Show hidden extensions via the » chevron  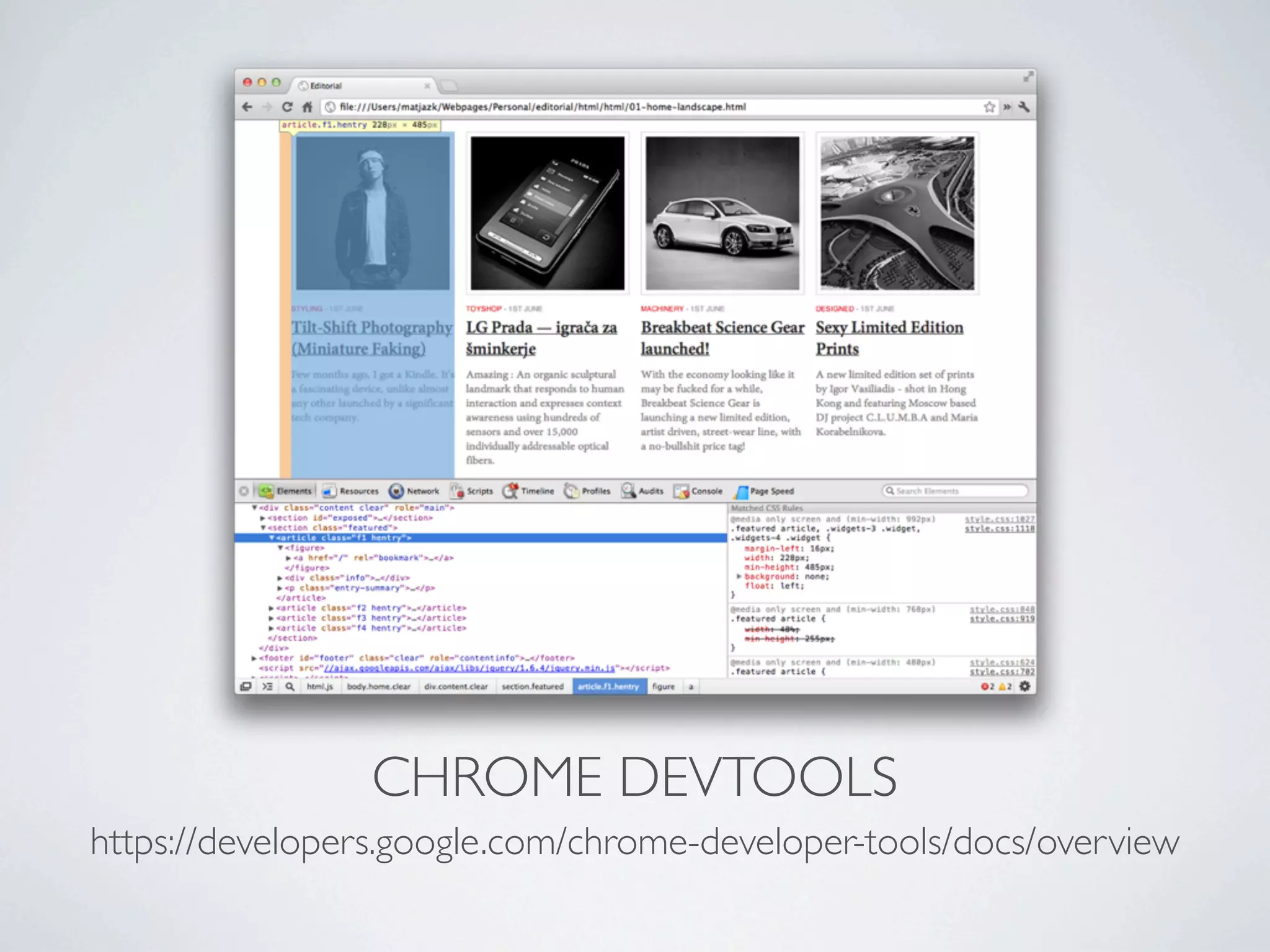[1007, 107]
